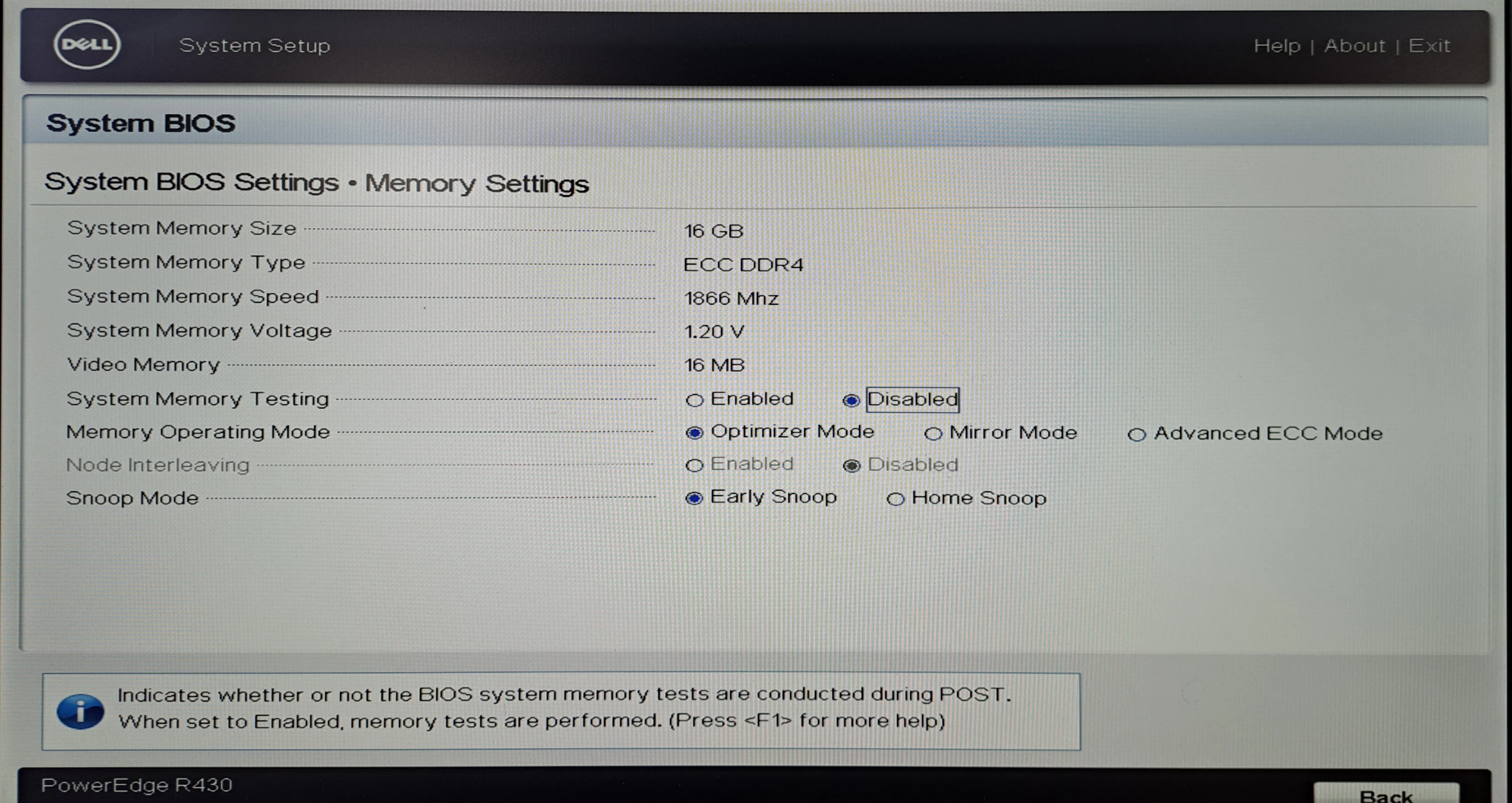Image resolution: width=1512 pixels, height=803 pixels.
Task: Click the 16 GB memory size value
Action: pyautogui.click(x=714, y=231)
